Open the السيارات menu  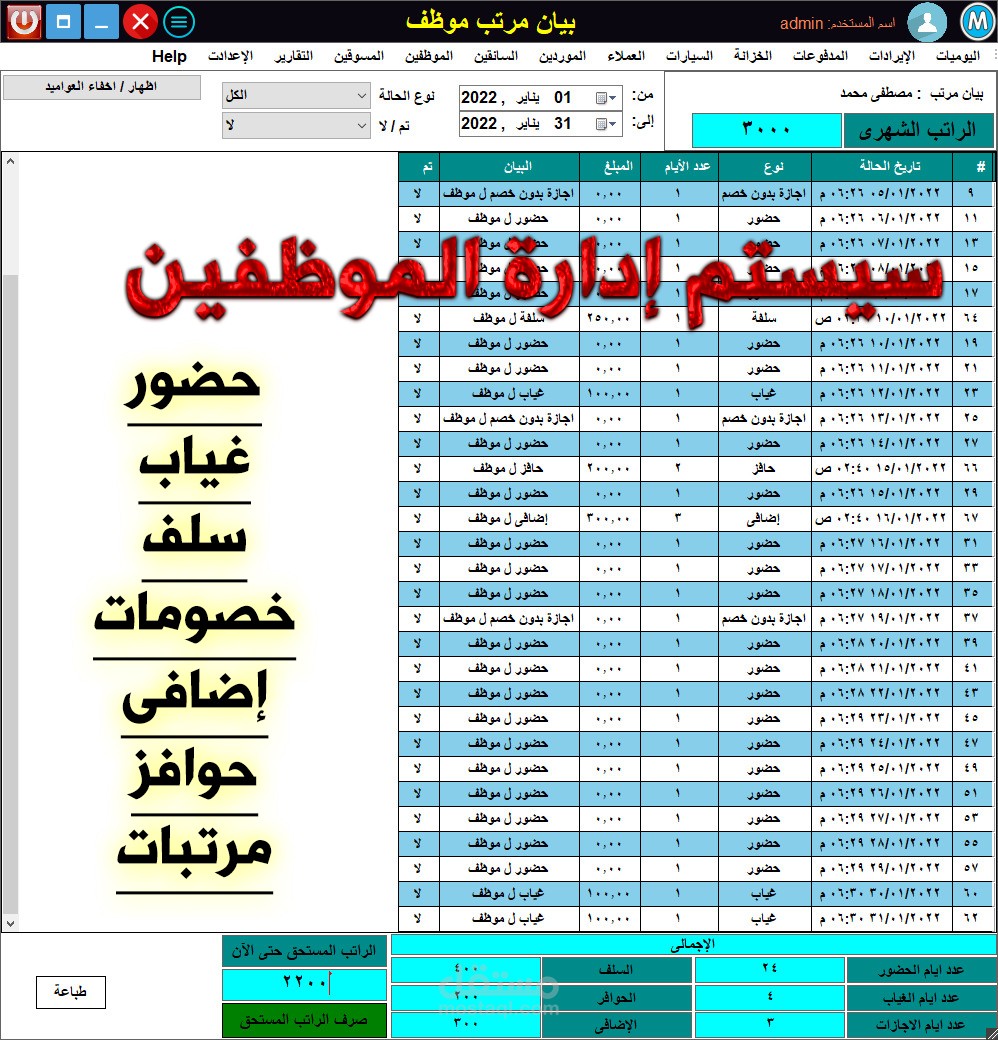pyautogui.click(x=690, y=56)
